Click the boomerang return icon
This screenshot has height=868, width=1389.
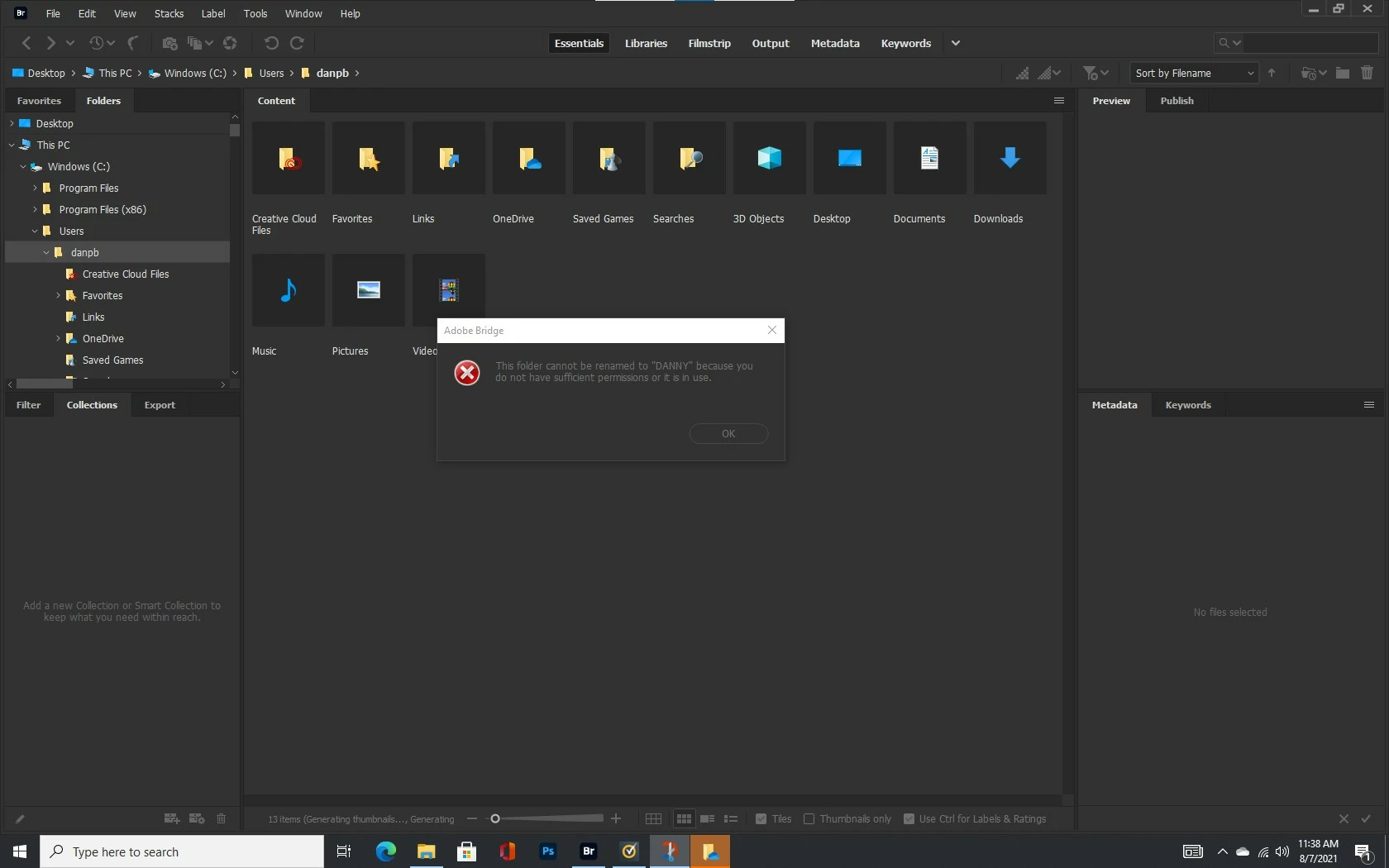coord(132,43)
